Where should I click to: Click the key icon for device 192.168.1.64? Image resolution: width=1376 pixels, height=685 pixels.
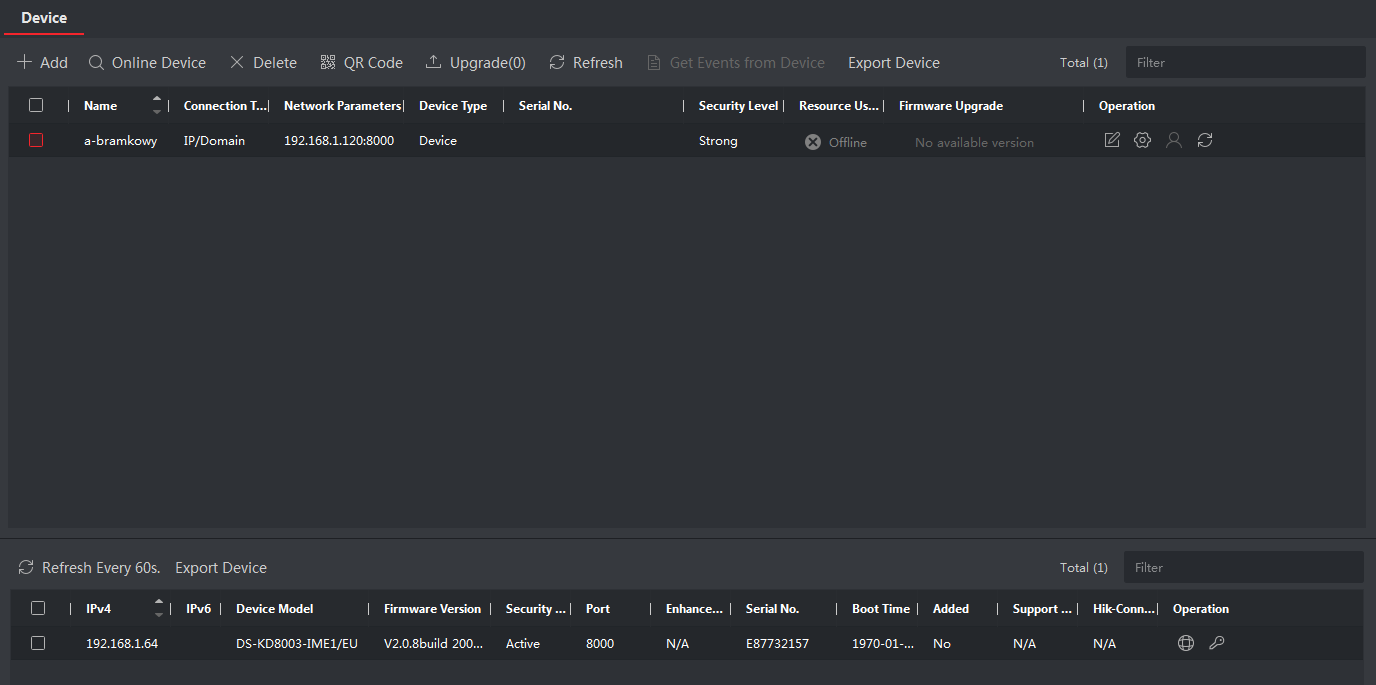(x=1216, y=644)
